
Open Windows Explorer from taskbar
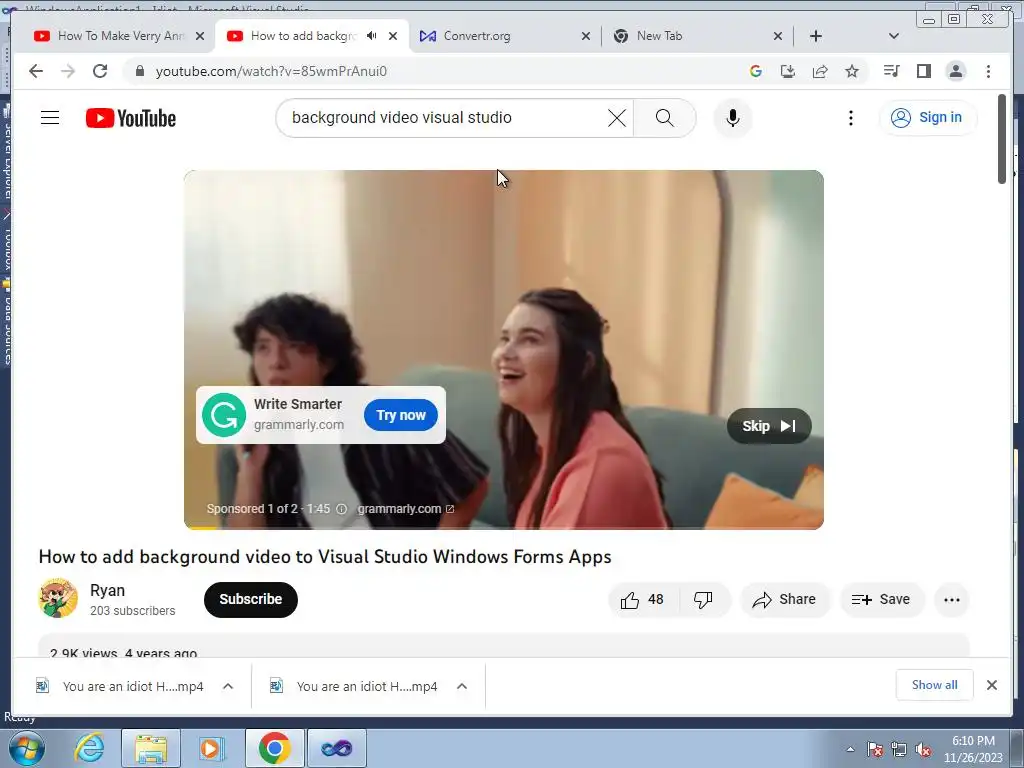pos(151,748)
